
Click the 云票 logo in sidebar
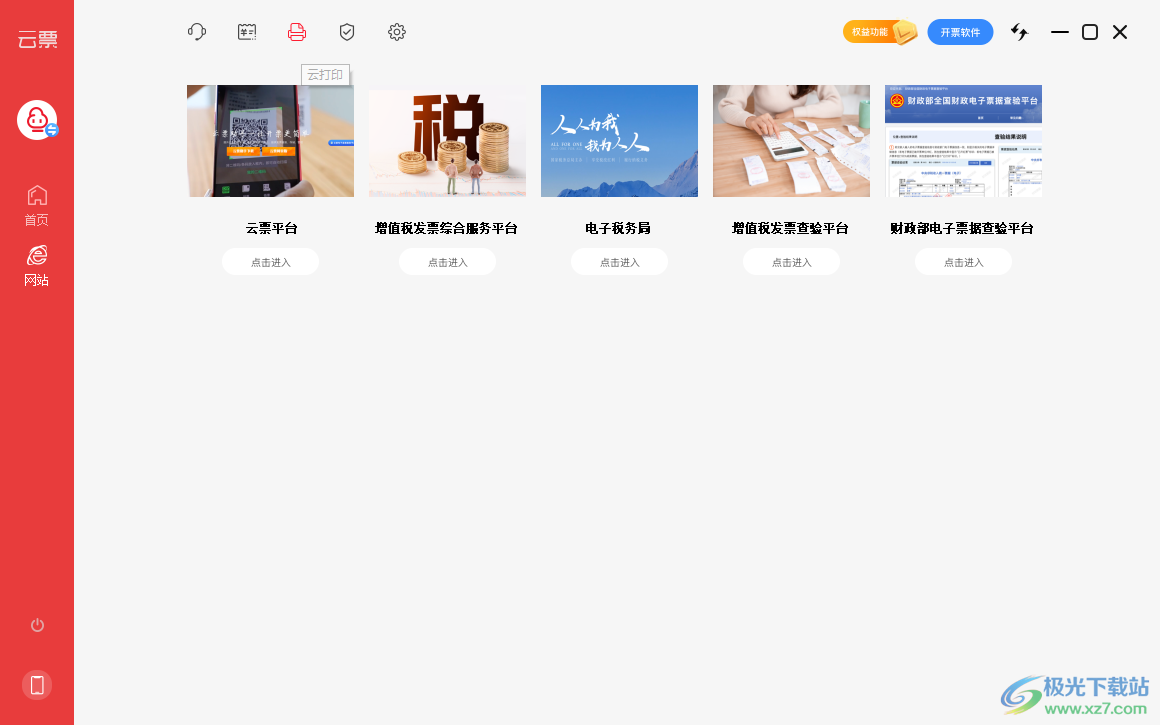click(37, 38)
